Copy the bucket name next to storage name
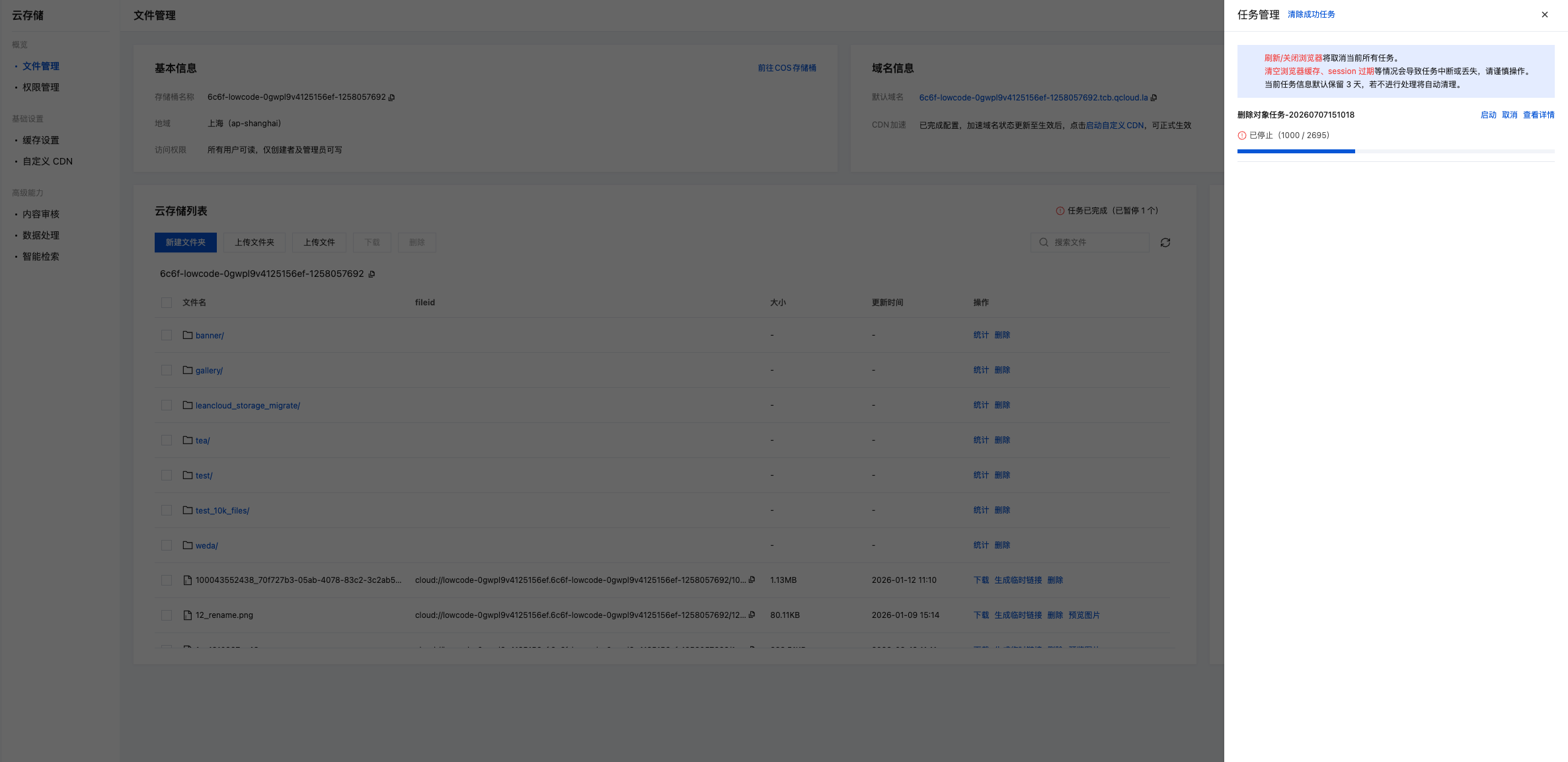The height and width of the screenshot is (762, 1568). [x=391, y=97]
